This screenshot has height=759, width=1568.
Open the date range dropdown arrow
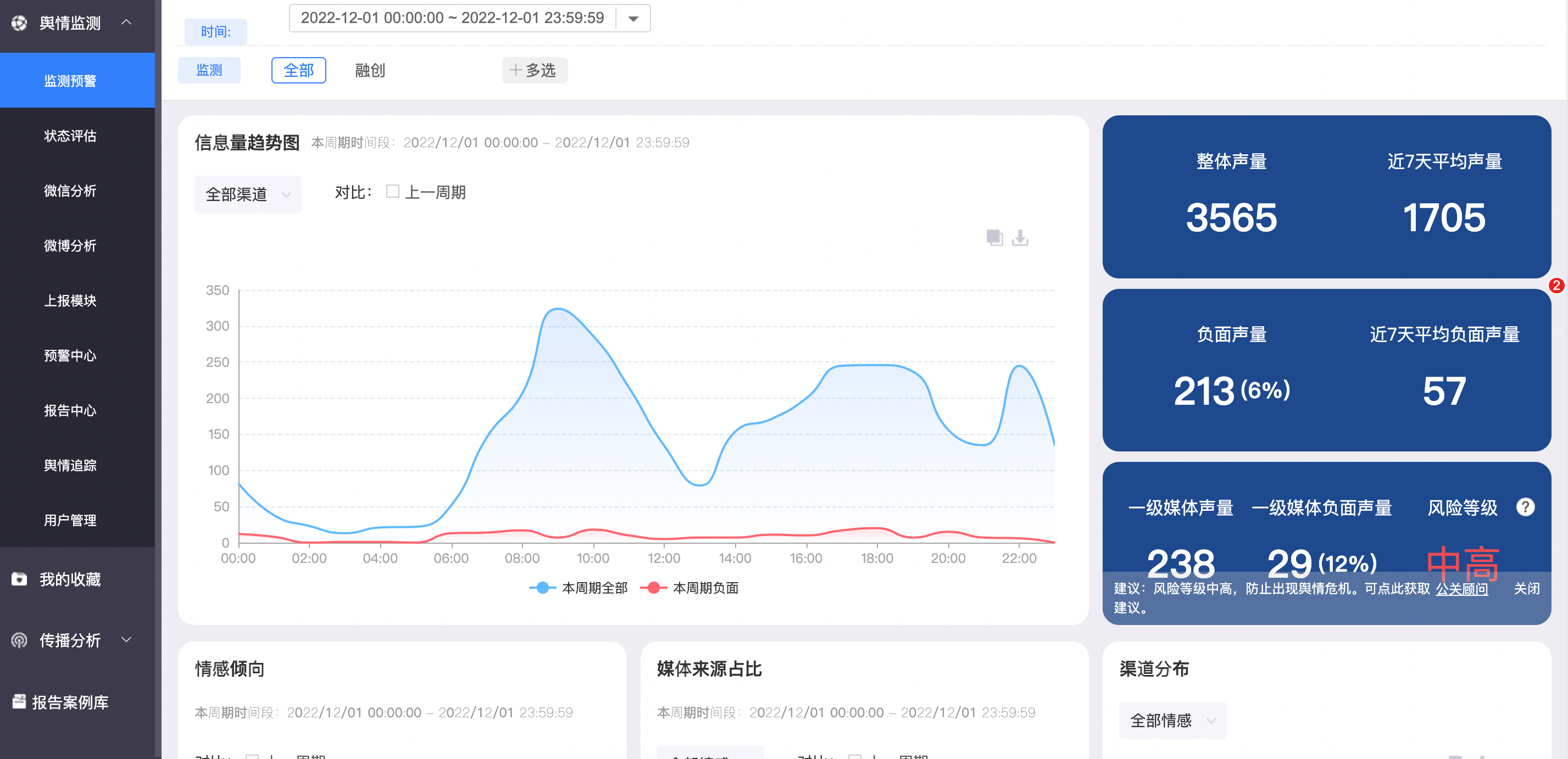coord(633,18)
